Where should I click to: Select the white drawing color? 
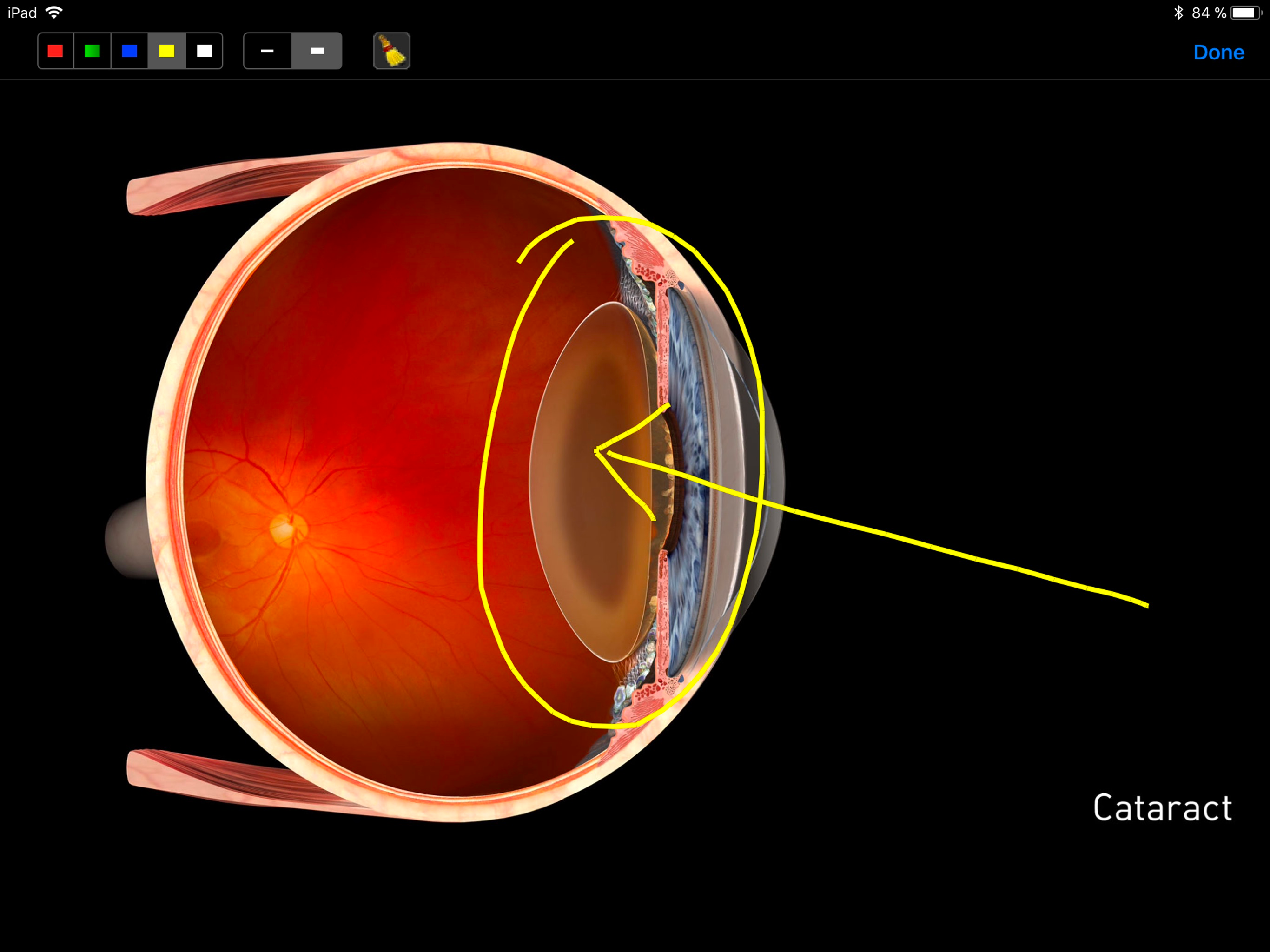pyautogui.click(x=205, y=51)
